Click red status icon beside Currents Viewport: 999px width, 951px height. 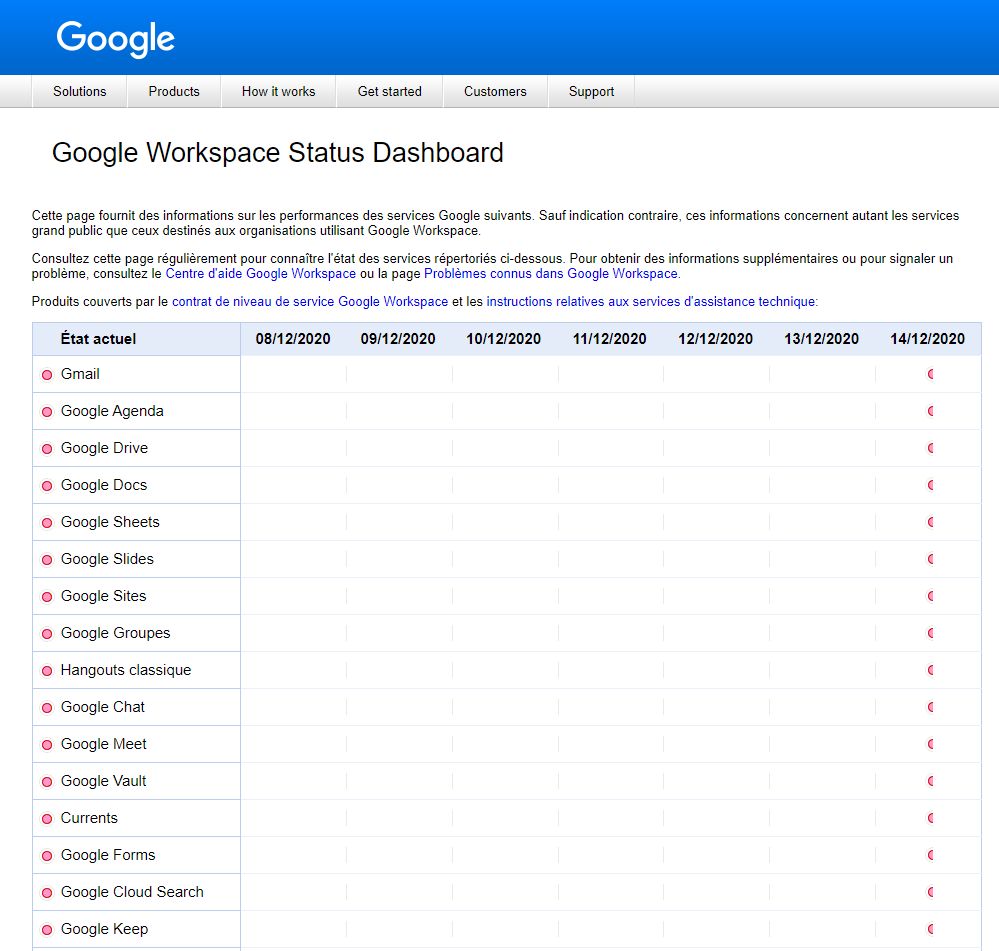[x=47, y=819]
